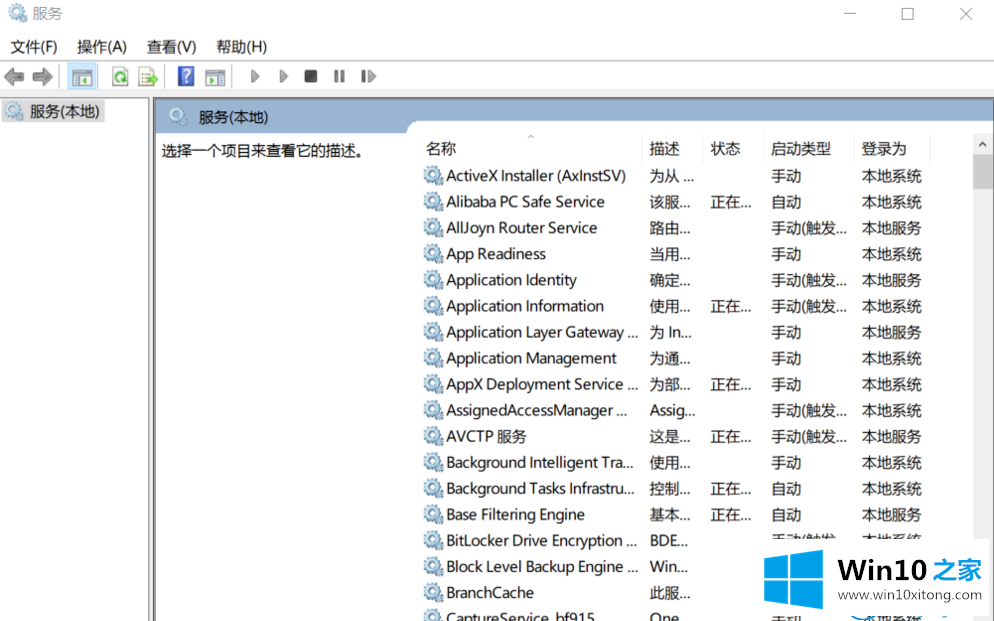Screen dimensions: 994x621
Task: Click the Start Service play icon
Action: point(255,77)
